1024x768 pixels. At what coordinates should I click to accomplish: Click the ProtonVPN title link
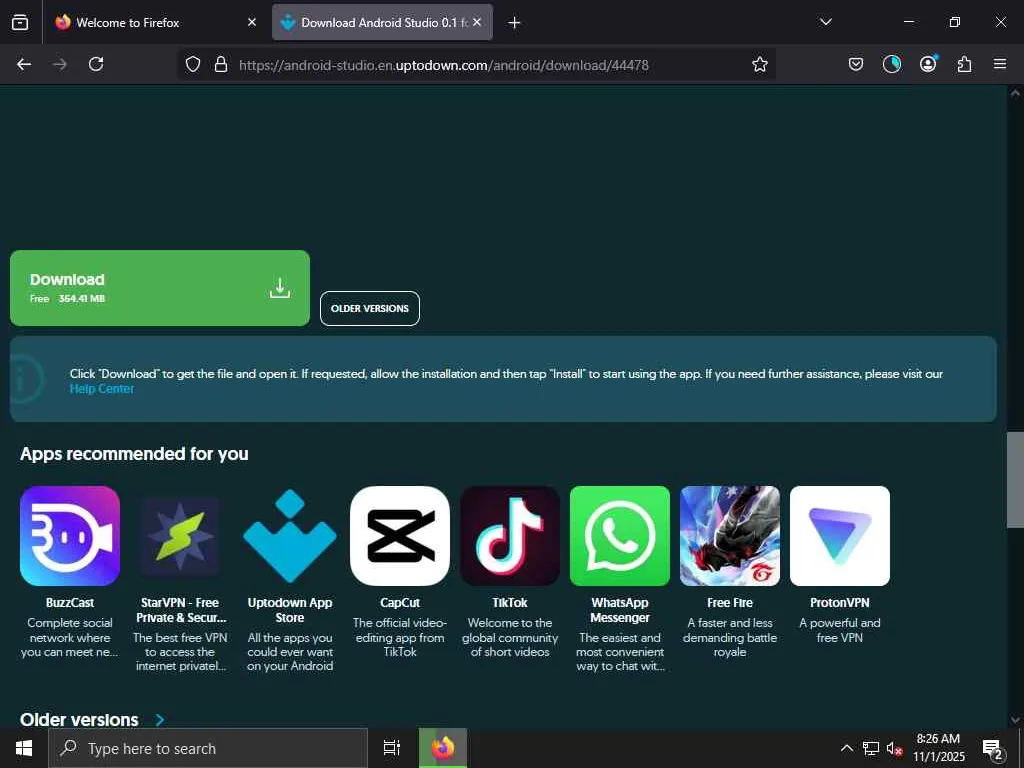pyautogui.click(x=840, y=603)
